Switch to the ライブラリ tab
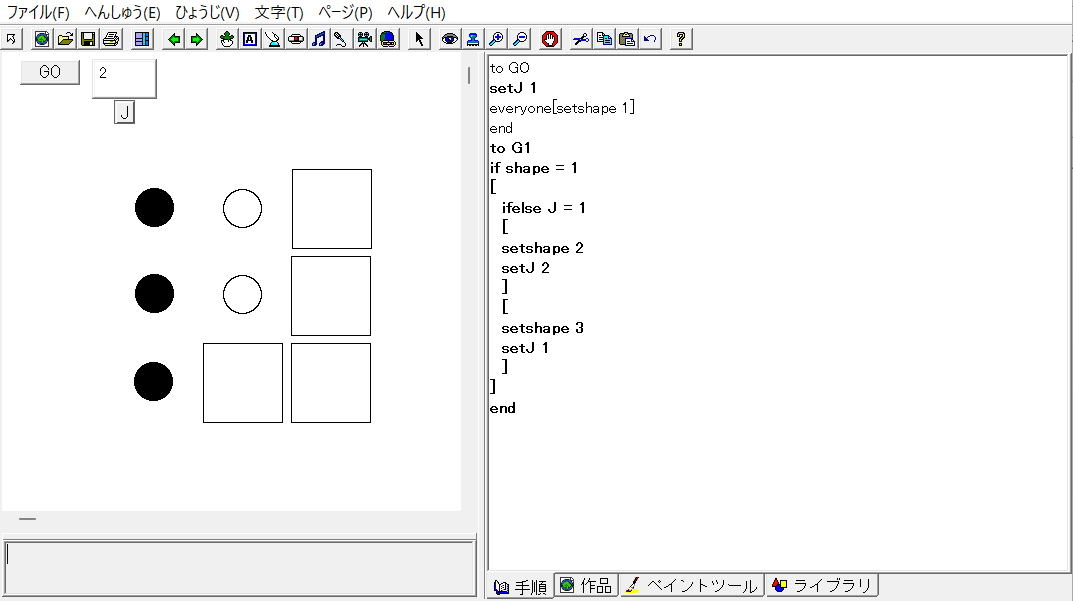1073x601 pixels. tap(822, 586)
